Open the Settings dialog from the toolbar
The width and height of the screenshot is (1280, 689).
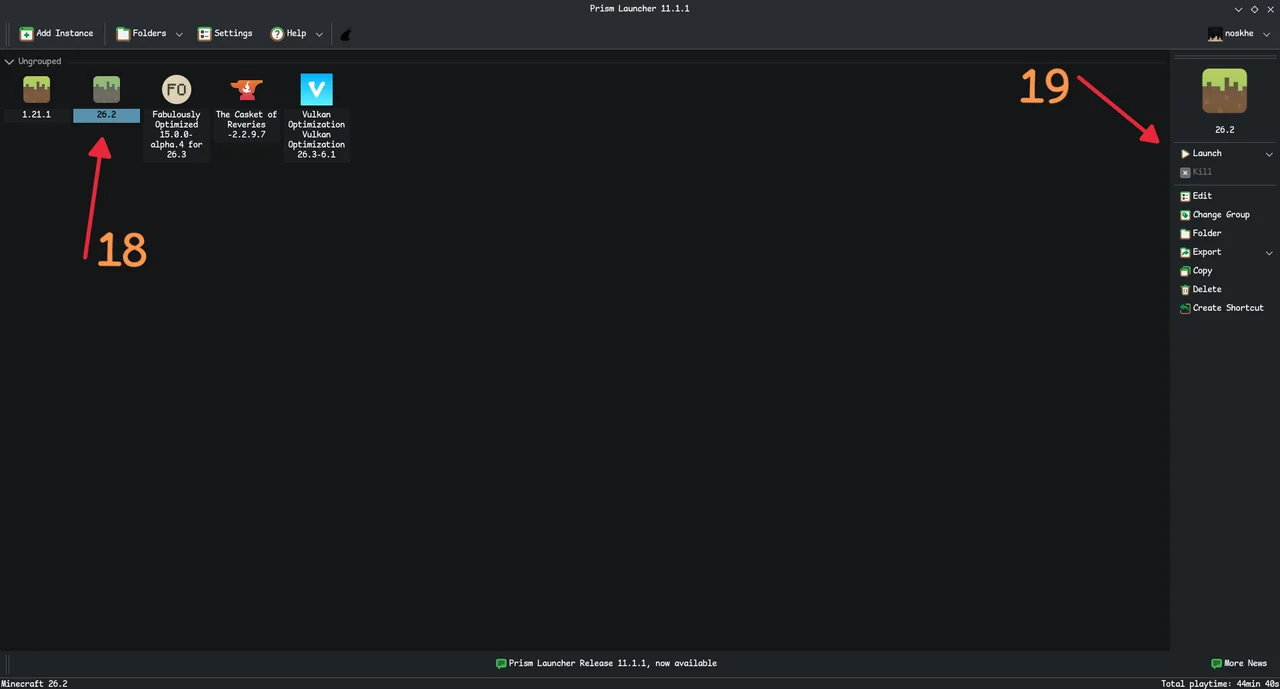[225, 34]
